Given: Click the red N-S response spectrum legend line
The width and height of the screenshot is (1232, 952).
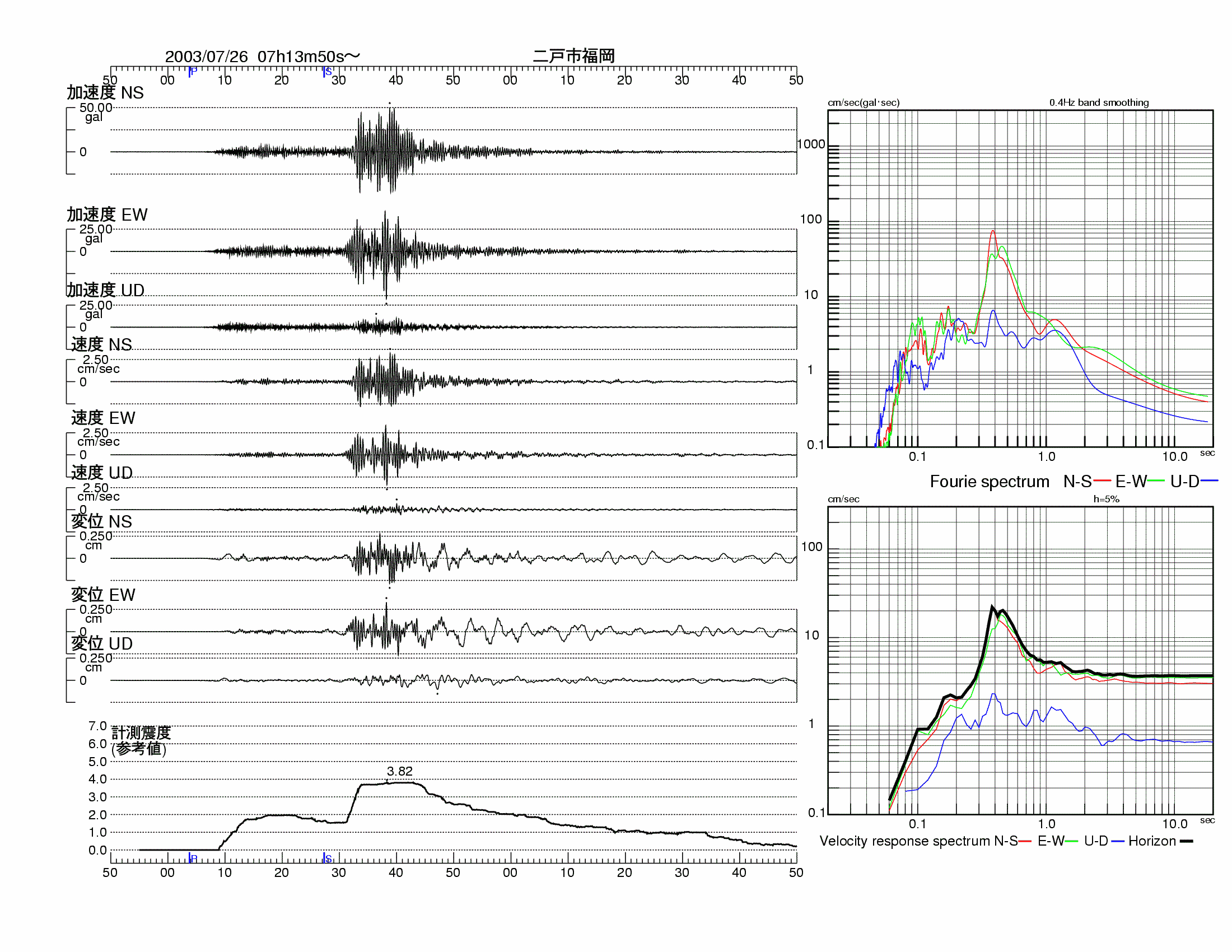Looking at the screenshot, I should click(1025, 841).
